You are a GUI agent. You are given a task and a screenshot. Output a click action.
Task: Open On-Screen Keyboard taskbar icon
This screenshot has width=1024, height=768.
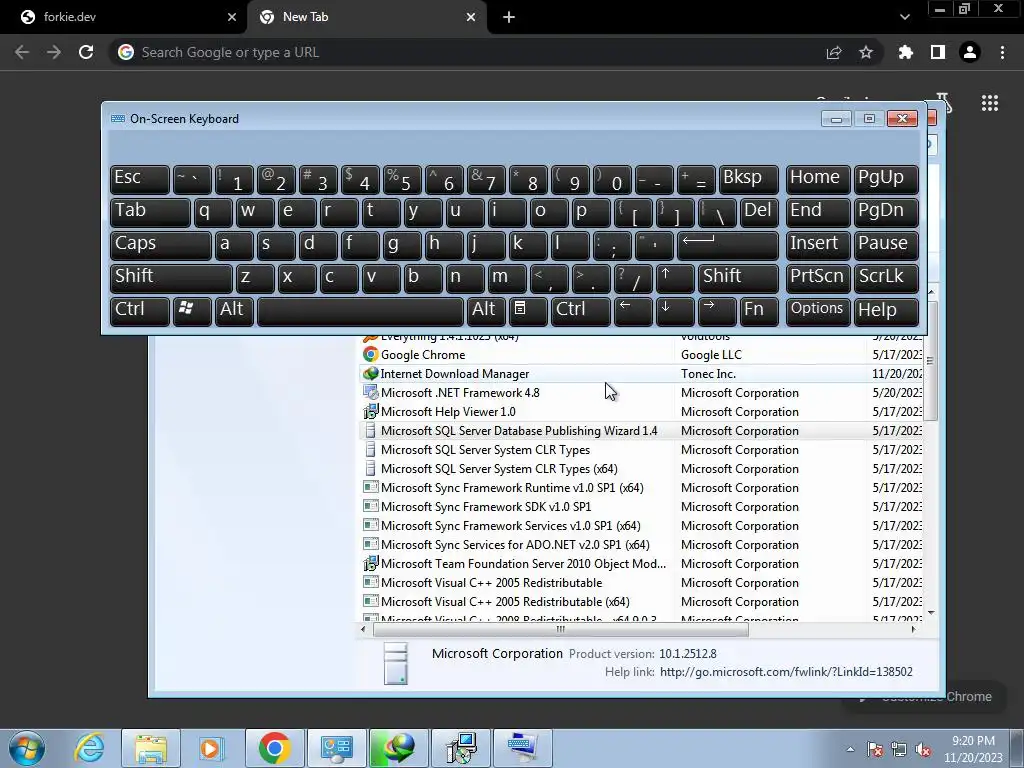coord(522,748)
